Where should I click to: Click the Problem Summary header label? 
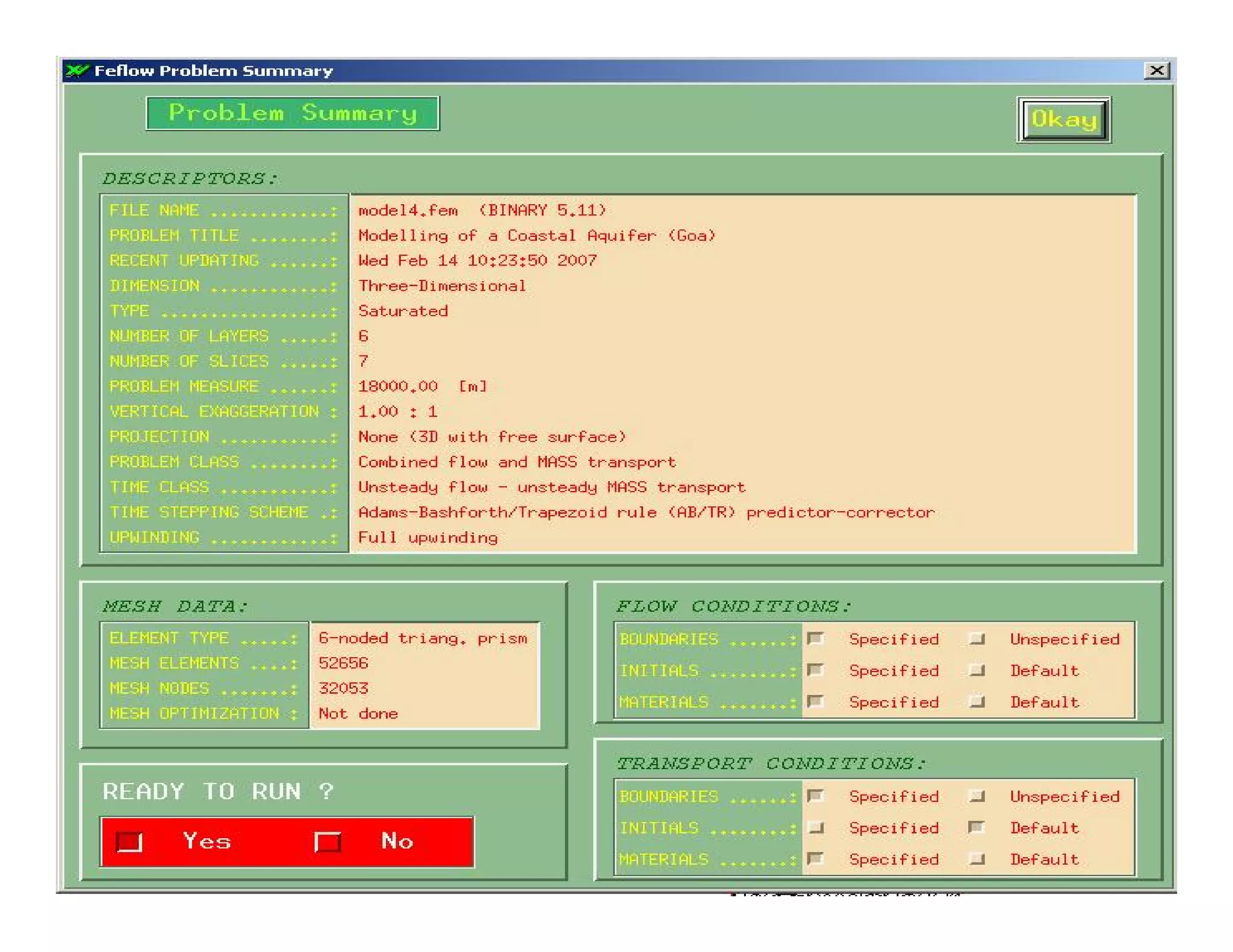tap(293, 113)
